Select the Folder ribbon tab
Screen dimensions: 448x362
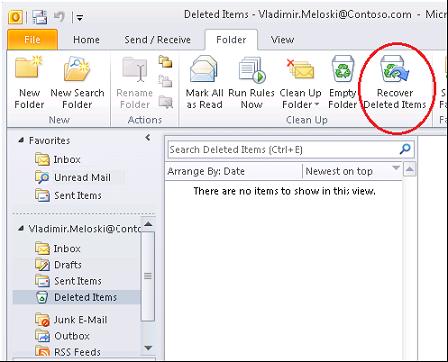click(231, 40)
